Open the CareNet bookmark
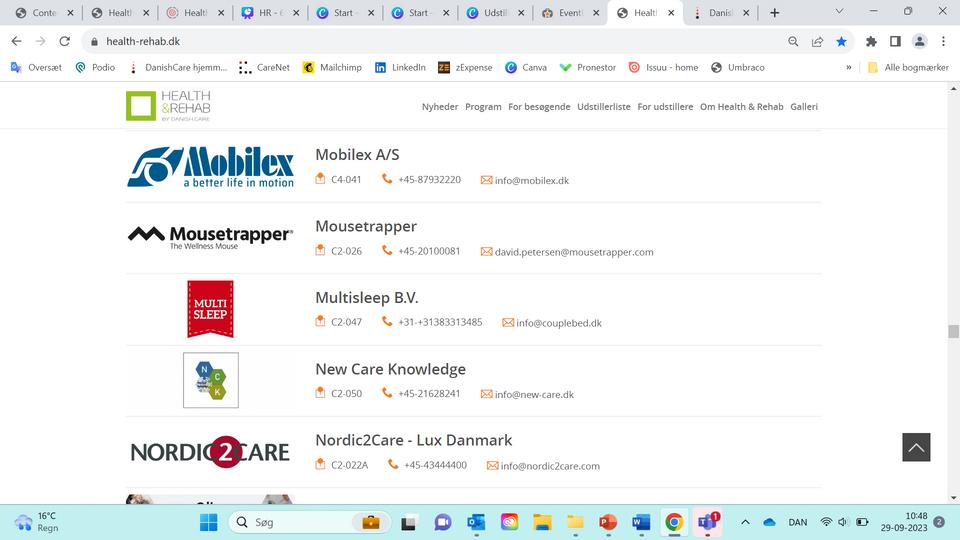This screenshot has height=540, width=960. pos(264,67)
